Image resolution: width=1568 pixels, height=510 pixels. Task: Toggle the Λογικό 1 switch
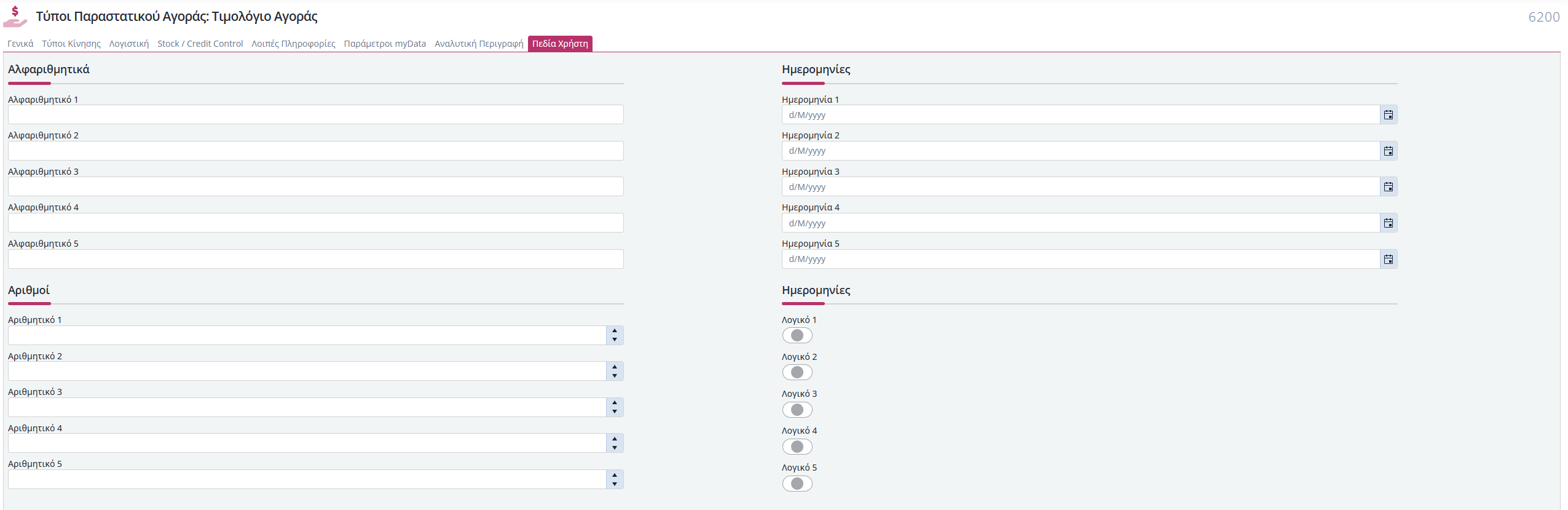pos(797,335)
